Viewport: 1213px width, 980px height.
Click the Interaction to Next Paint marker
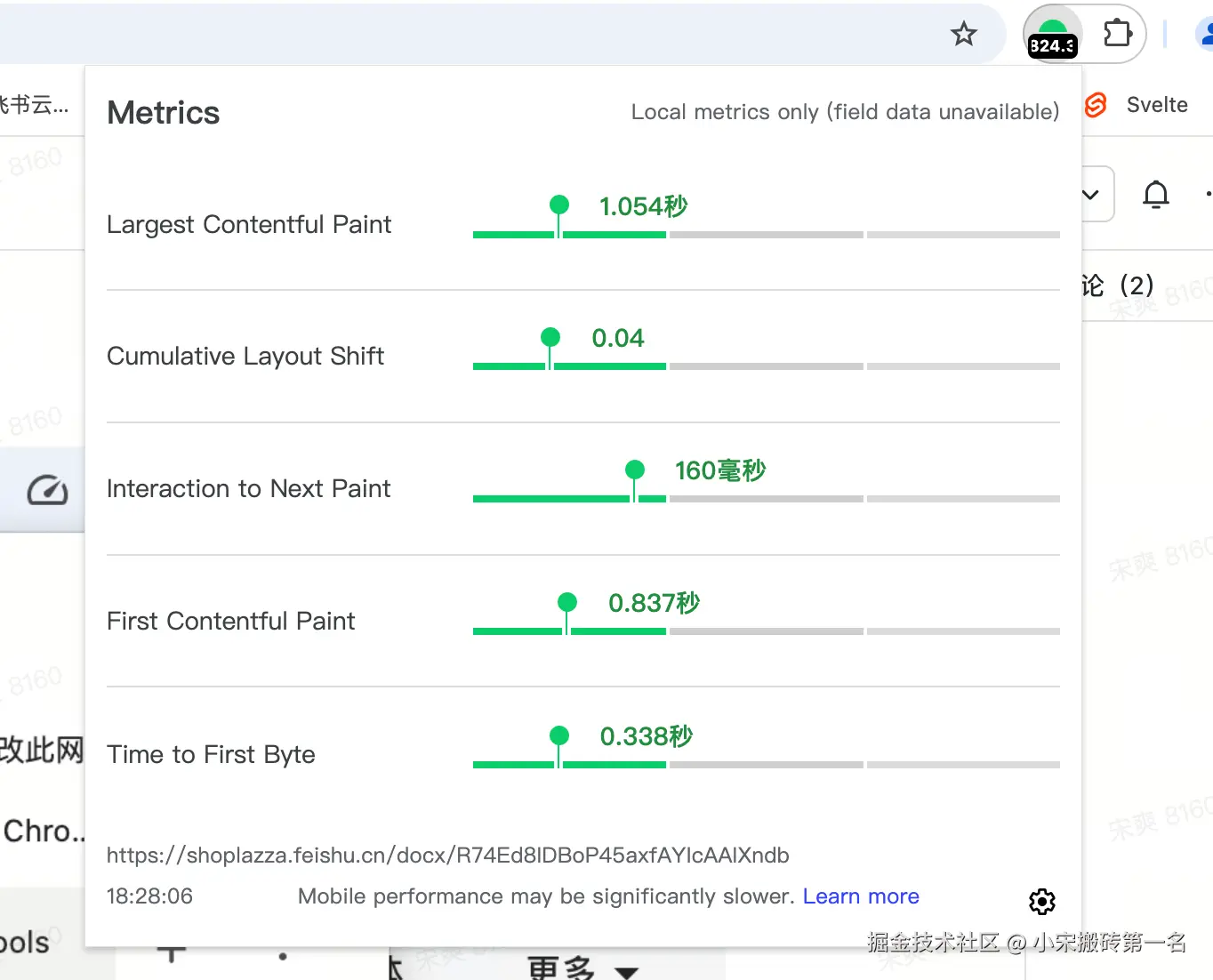point(635,470)
